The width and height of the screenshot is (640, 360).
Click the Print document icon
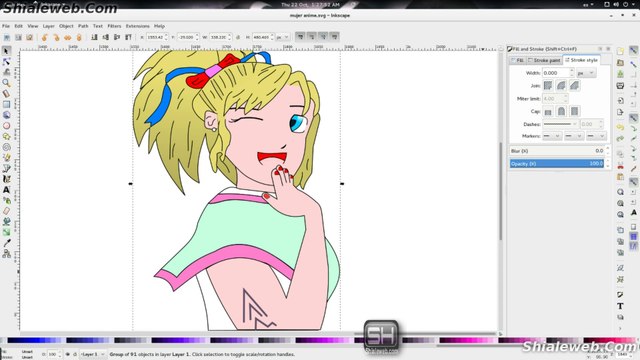click(x=620, y=86)
